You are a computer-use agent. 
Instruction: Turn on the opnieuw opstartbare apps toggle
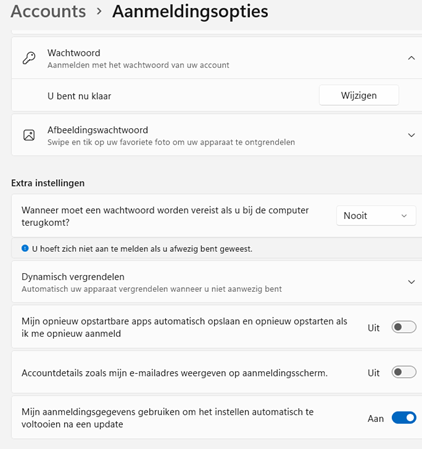(404, 327)
